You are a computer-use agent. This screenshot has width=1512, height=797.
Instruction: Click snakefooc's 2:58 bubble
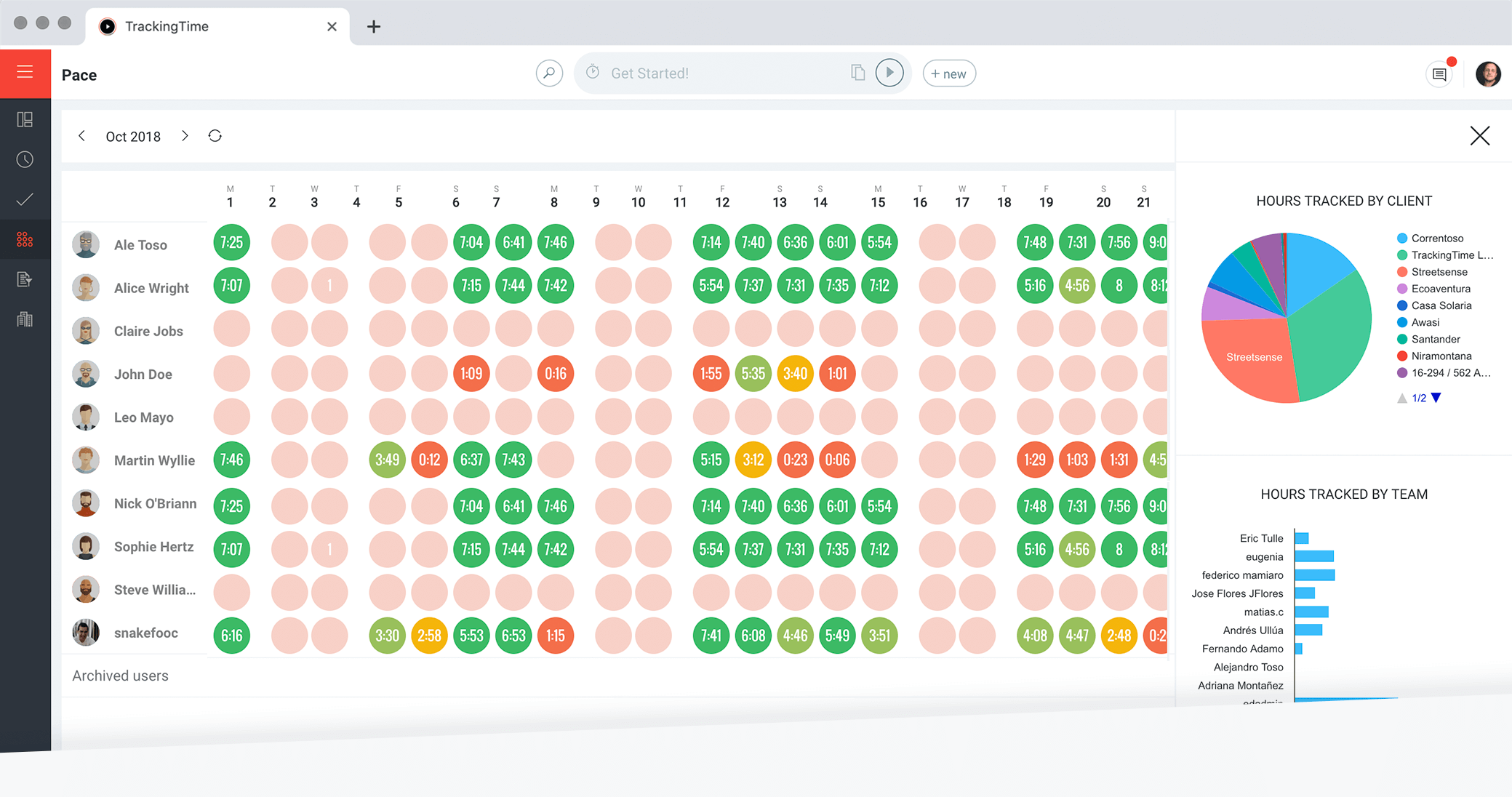coord(429,636)
